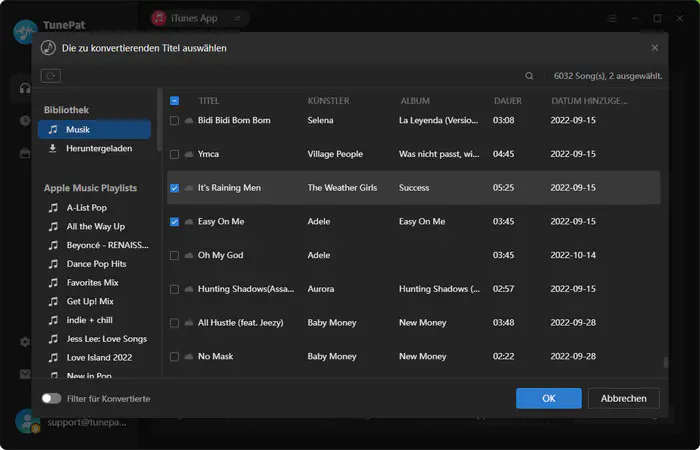Click the date 2022-10-14

[573, 255]
